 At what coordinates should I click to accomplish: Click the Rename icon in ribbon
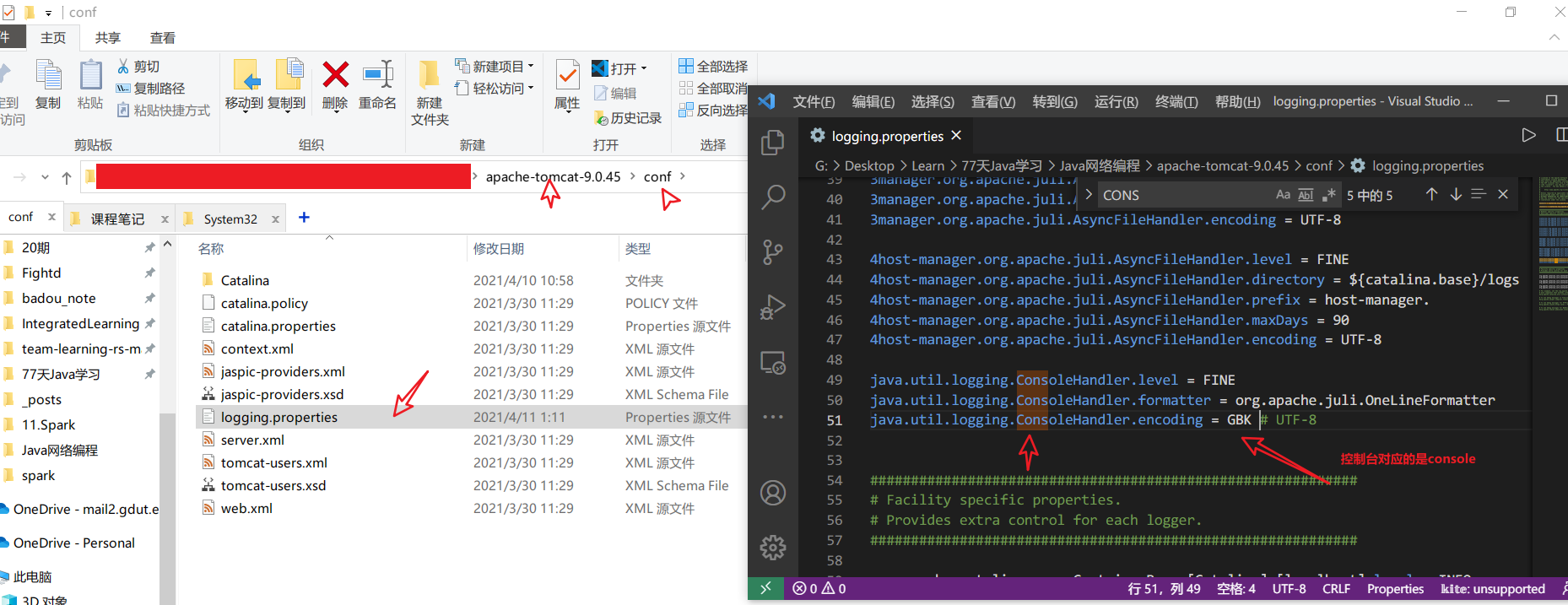click(377, 86)
